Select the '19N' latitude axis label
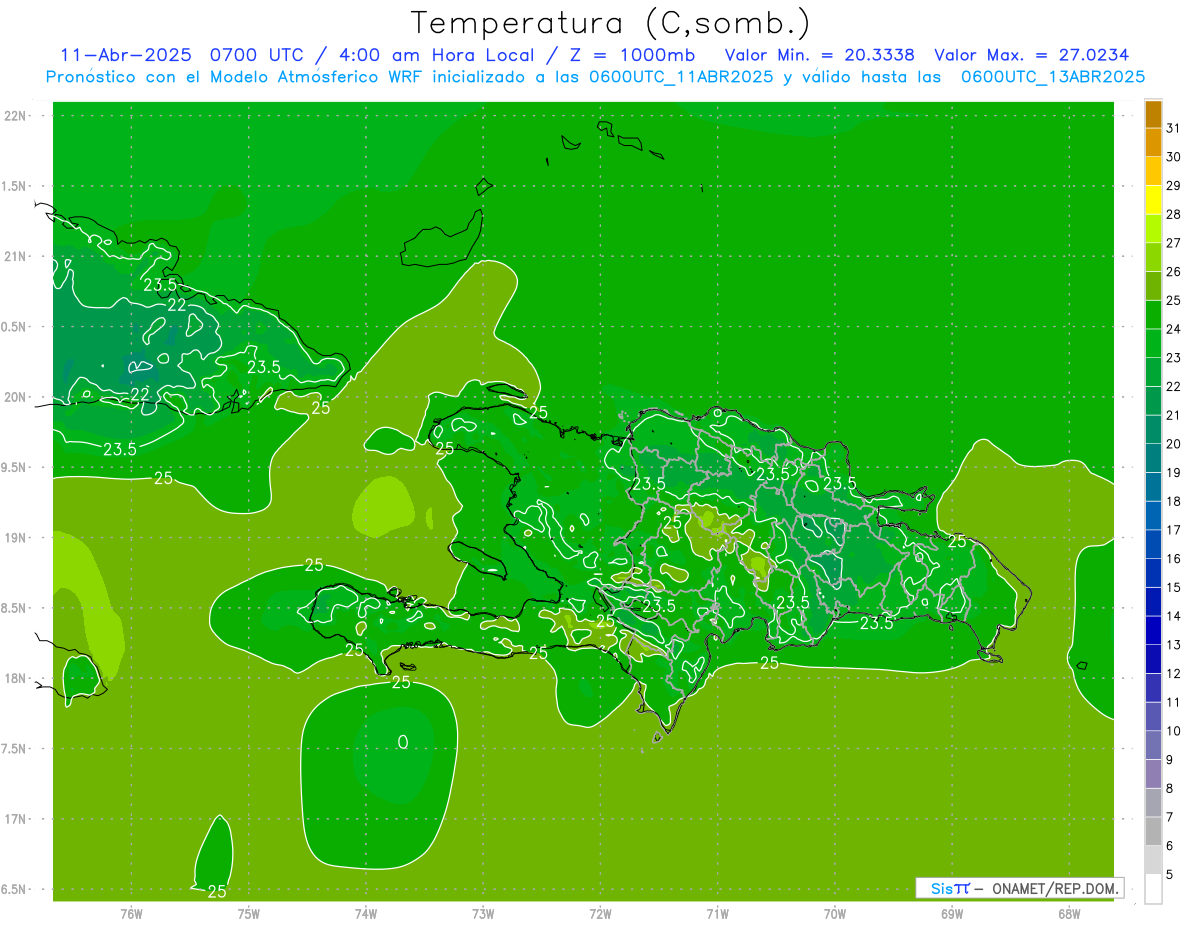The height and width of the screenshot is (927, 1200). 17,538
